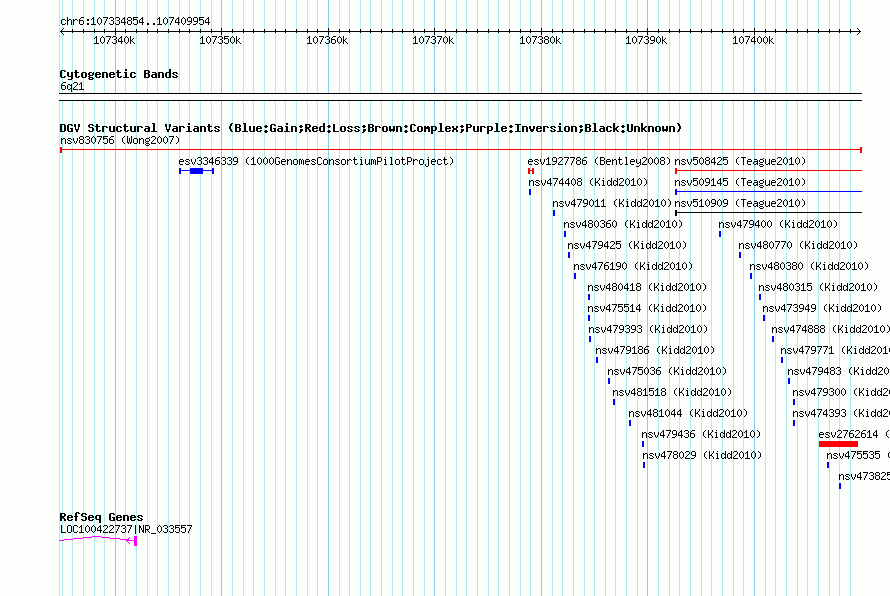Click nsv476190 (Kidd2010) label
Image resolution: width=890 pixels, height=596 pixels.
point(633,266)
